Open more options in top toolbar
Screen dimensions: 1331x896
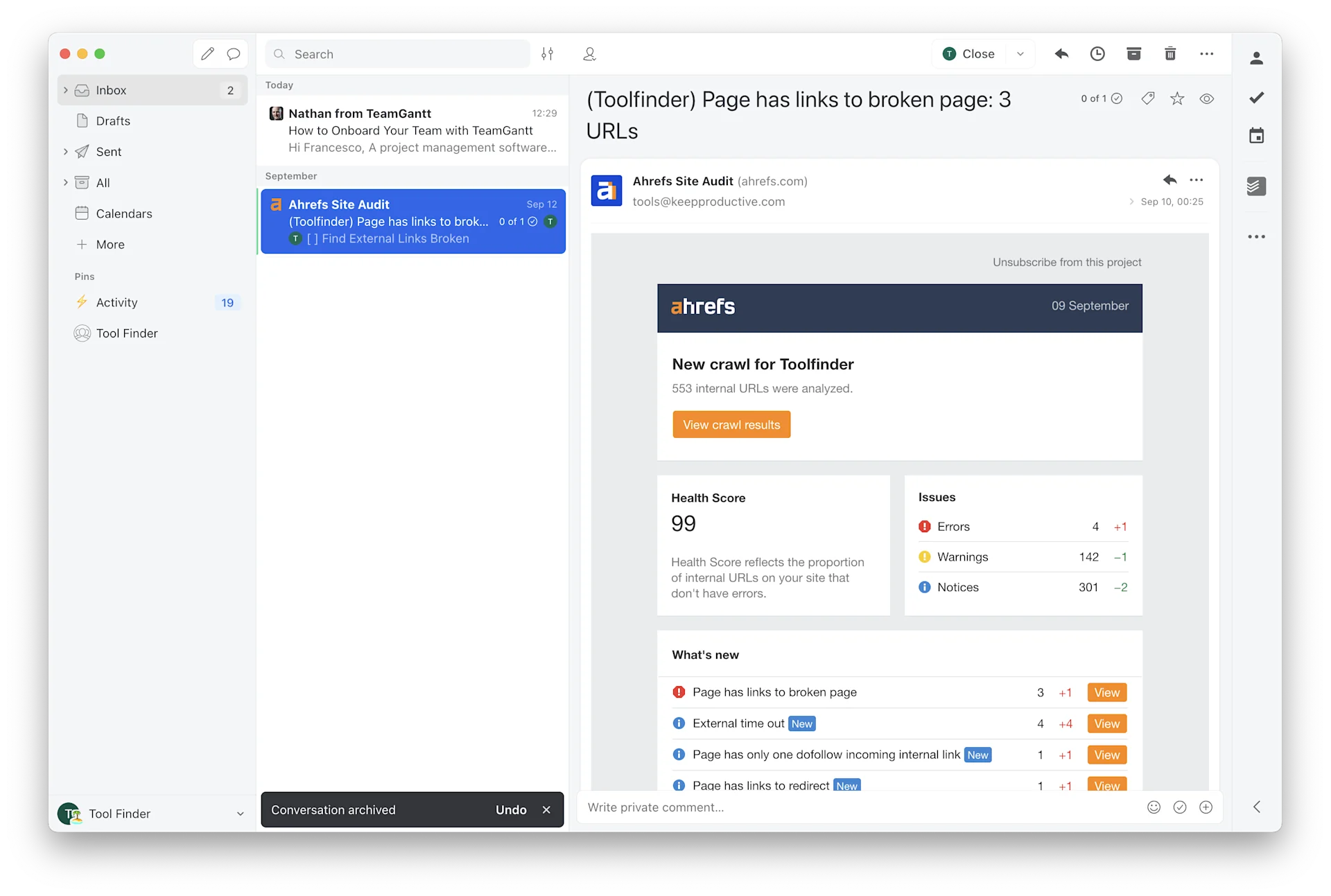click(x=1207, y=54)
